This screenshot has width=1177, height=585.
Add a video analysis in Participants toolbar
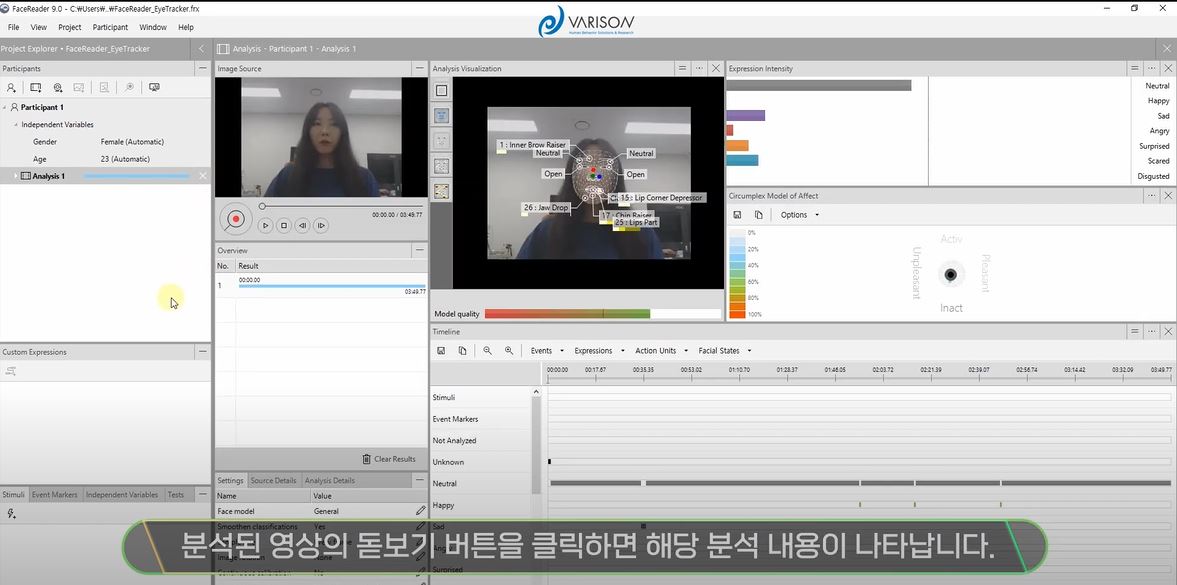click(x=35, y=87)
